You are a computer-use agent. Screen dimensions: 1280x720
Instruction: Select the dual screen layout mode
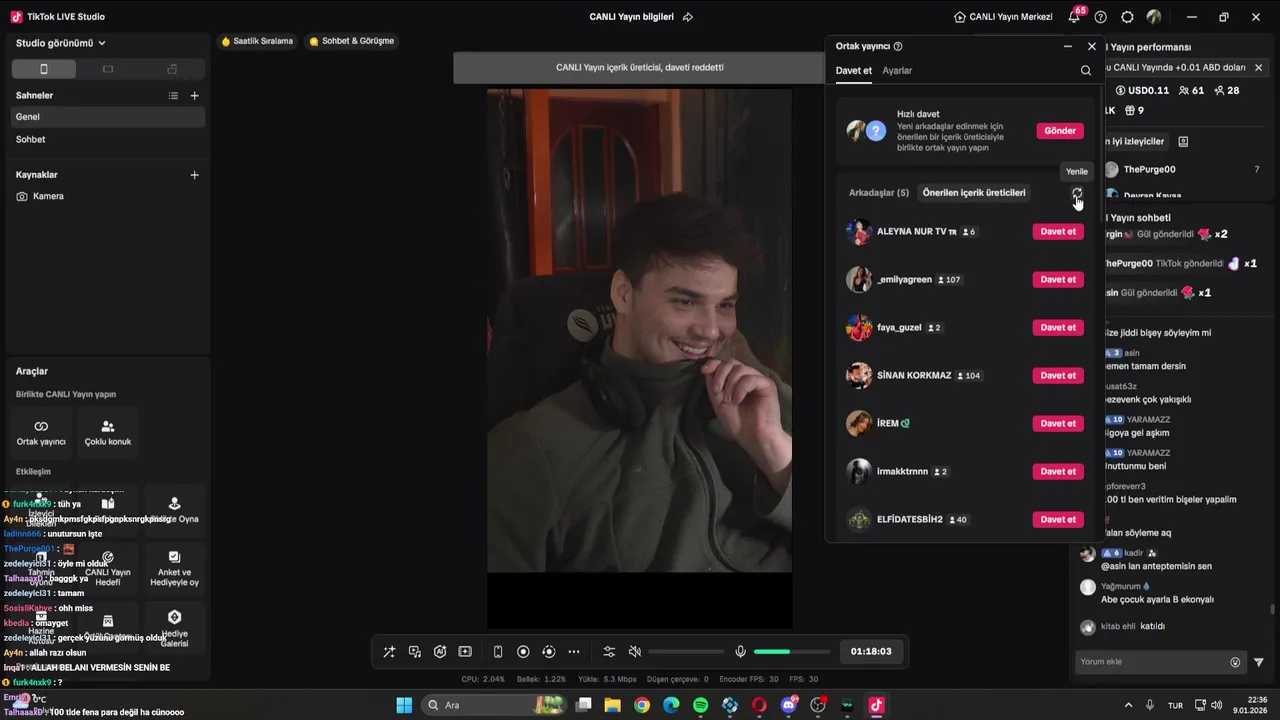tap(172, 69)
